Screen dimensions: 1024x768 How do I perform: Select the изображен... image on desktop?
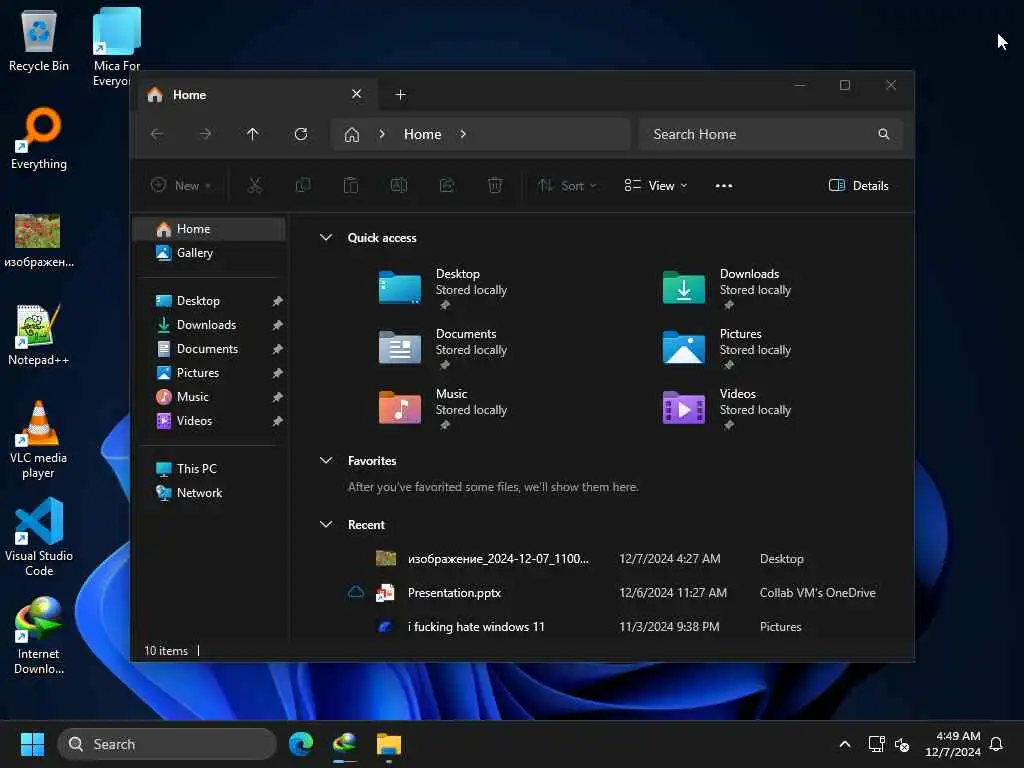[39, 240]
